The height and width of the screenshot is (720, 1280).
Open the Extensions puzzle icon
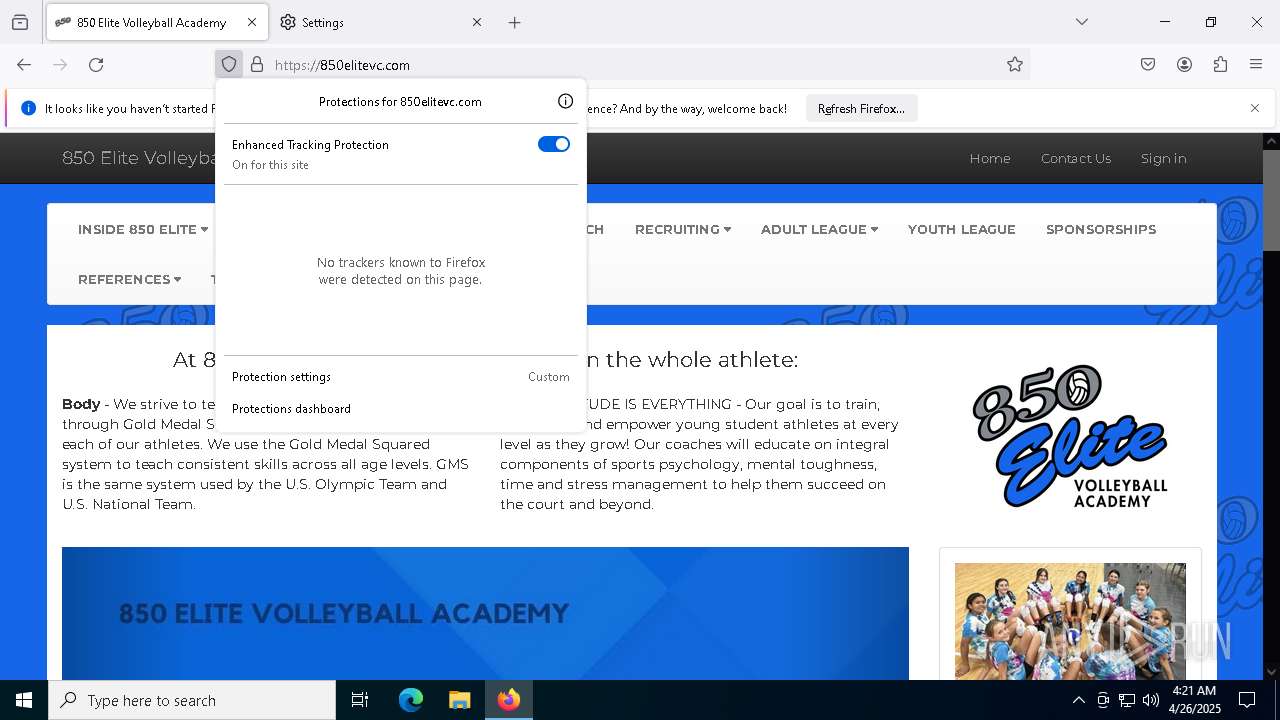coord(1220,65)
